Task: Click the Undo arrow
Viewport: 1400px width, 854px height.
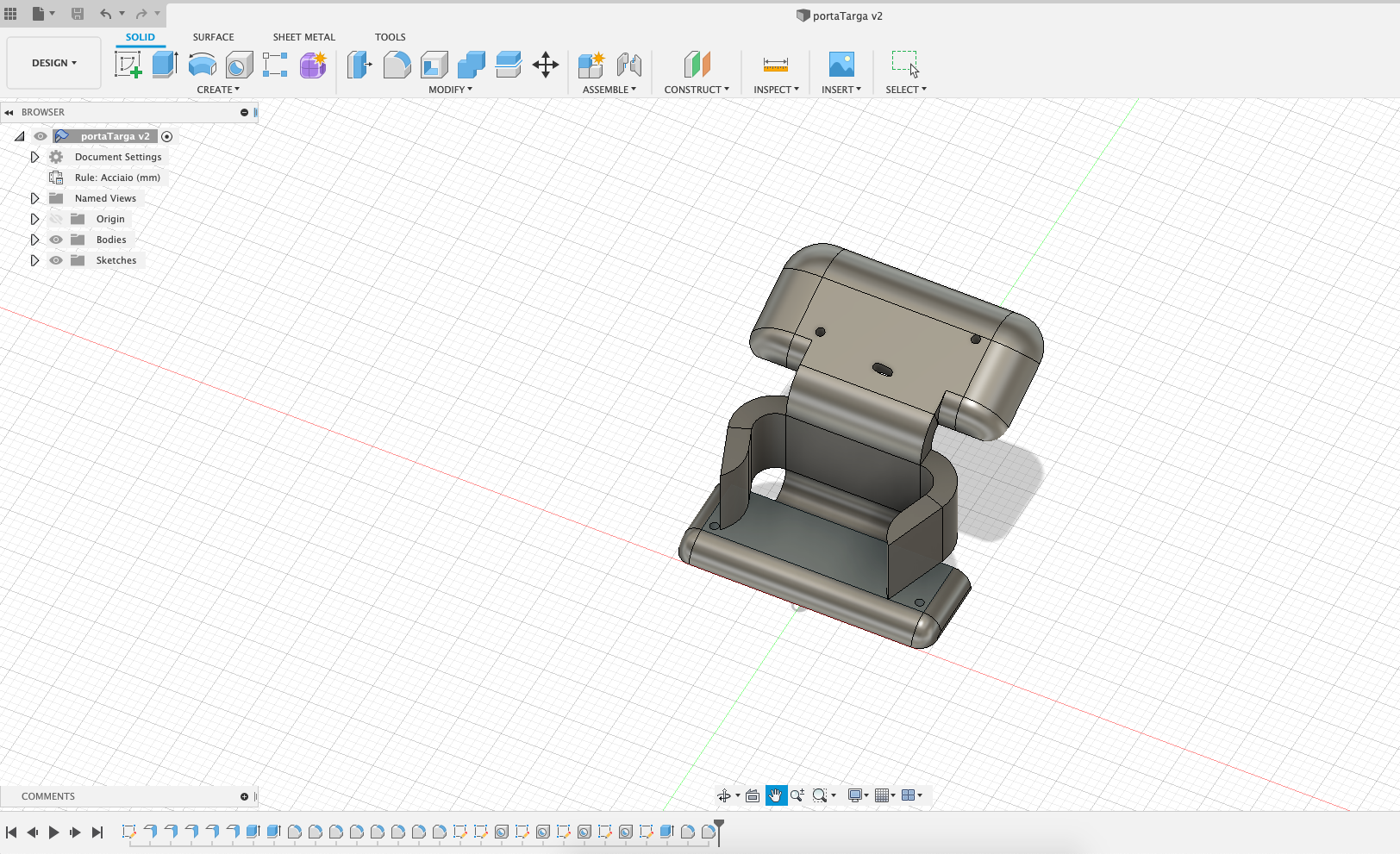Action: pos(105,13)
